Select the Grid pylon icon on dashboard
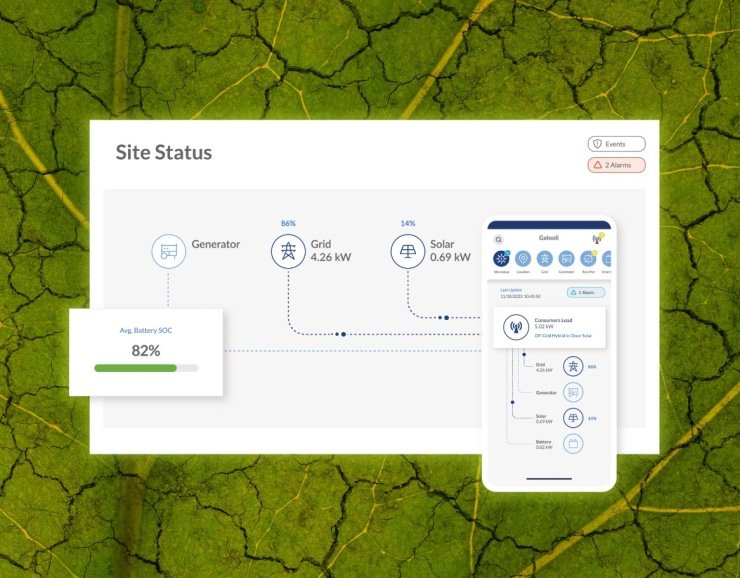740x578 pixels. [x=288, y=251]
